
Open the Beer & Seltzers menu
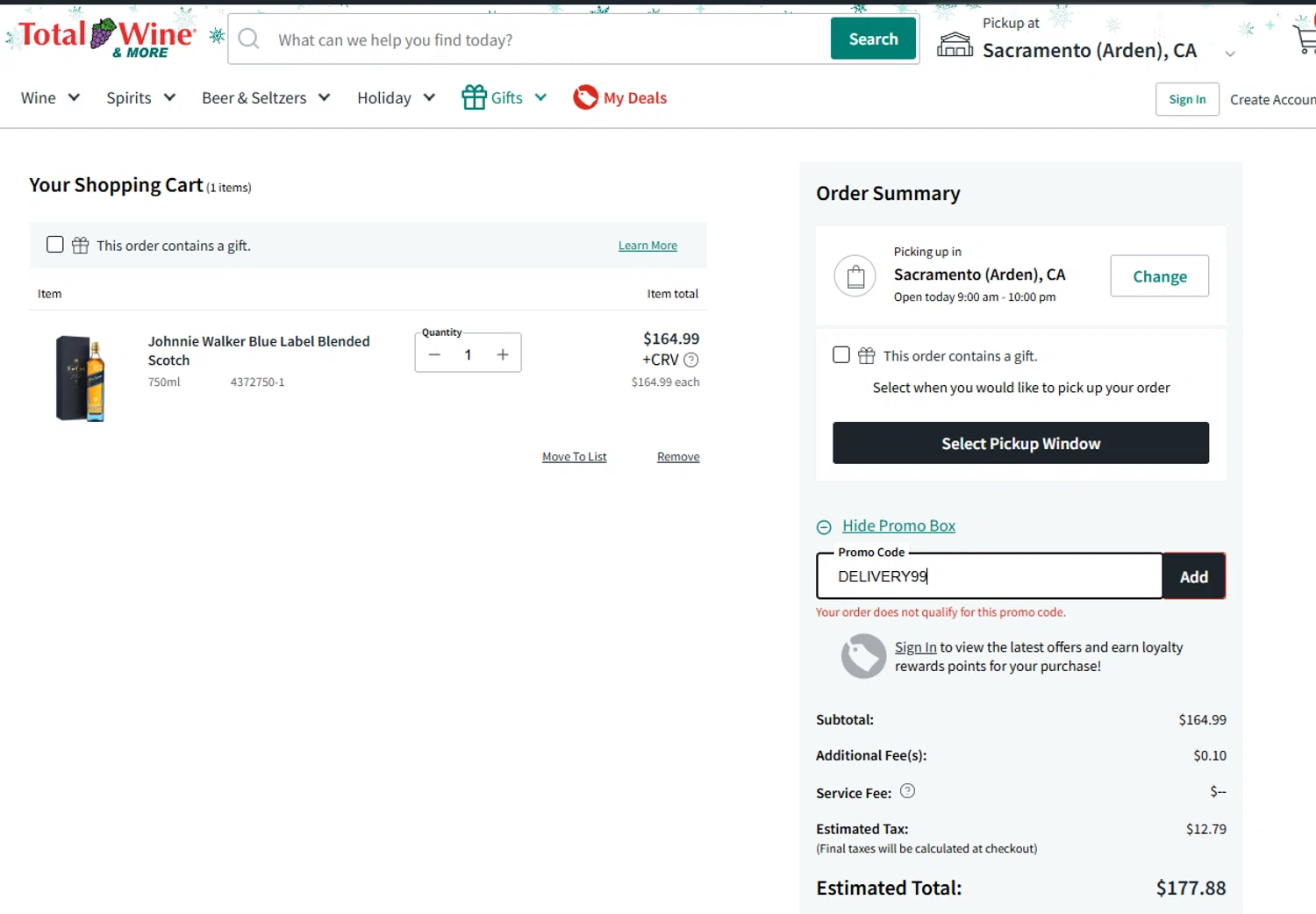click(265, 98)
